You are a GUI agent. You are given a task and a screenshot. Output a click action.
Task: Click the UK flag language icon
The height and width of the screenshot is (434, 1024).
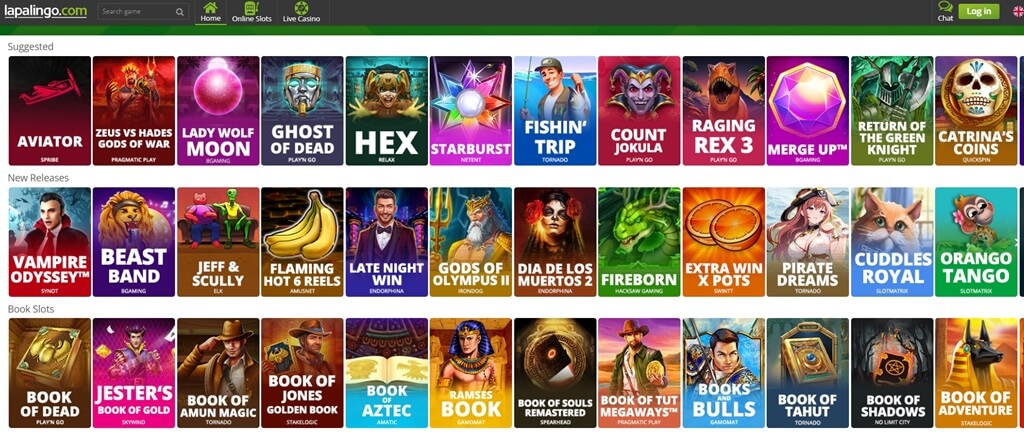point(1018,11)
